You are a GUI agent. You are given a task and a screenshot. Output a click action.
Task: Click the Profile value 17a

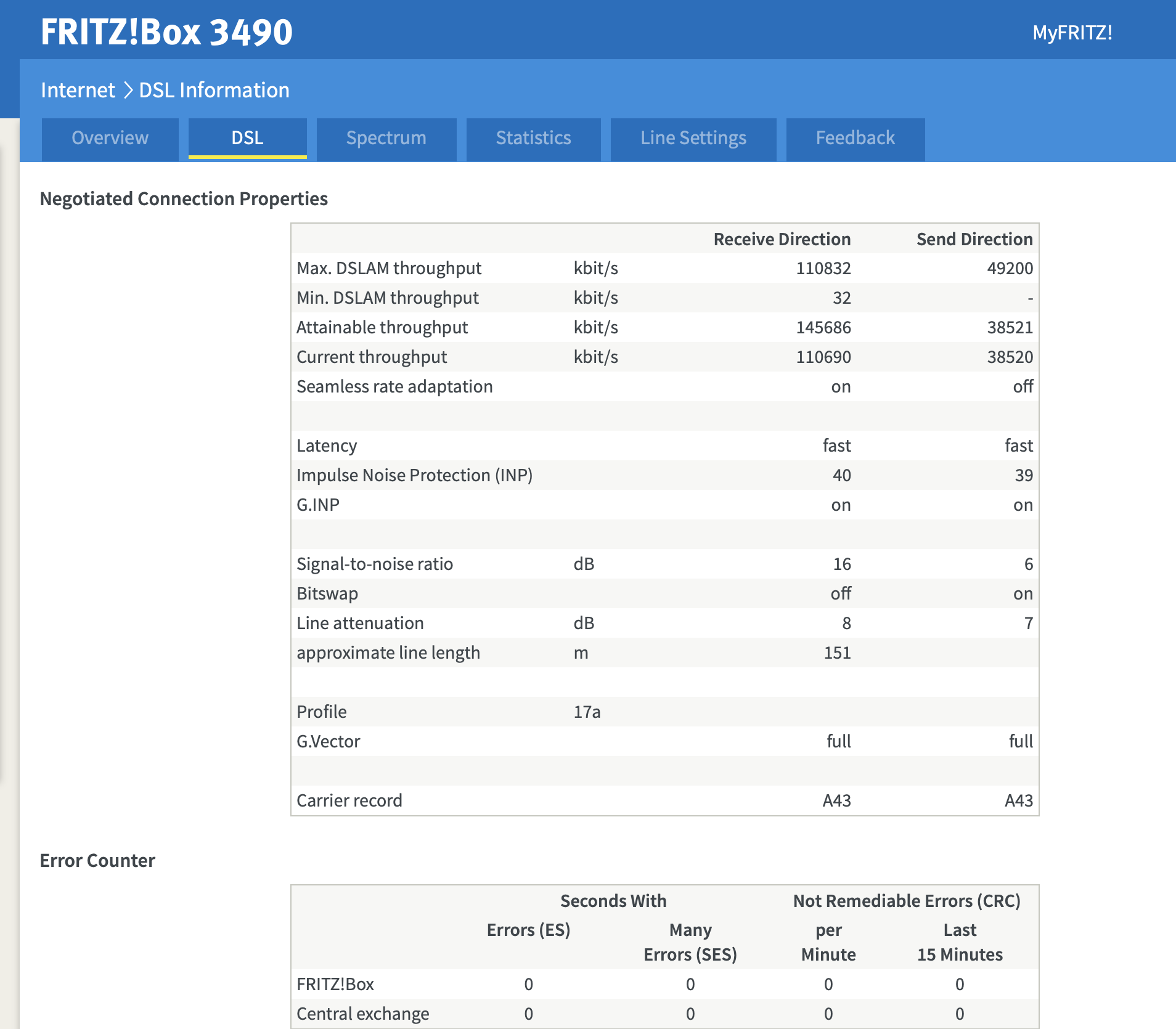(x=587, y=712)
